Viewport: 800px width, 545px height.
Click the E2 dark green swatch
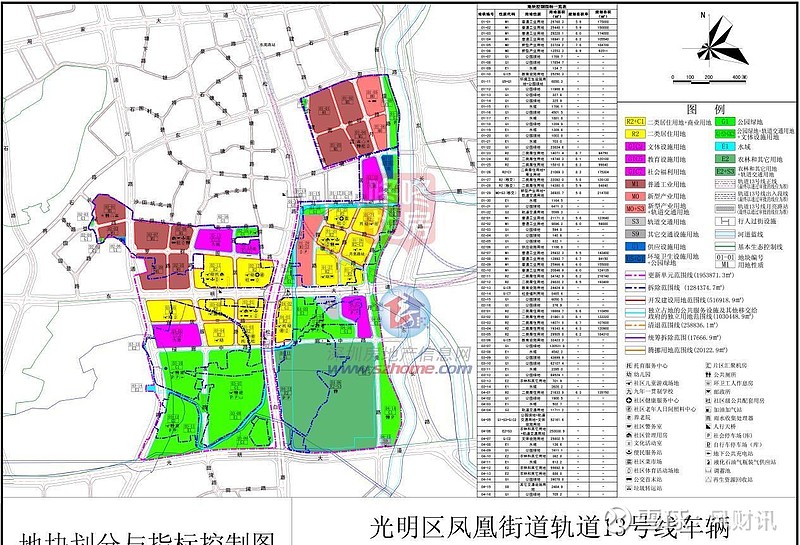coord(724,159)
